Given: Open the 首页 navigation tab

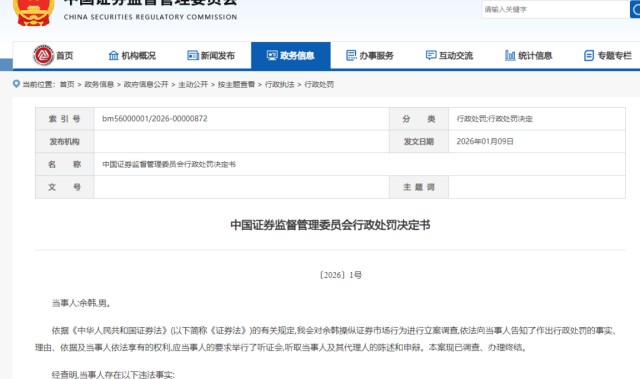Looking at the screenshot, I should 53,55.
